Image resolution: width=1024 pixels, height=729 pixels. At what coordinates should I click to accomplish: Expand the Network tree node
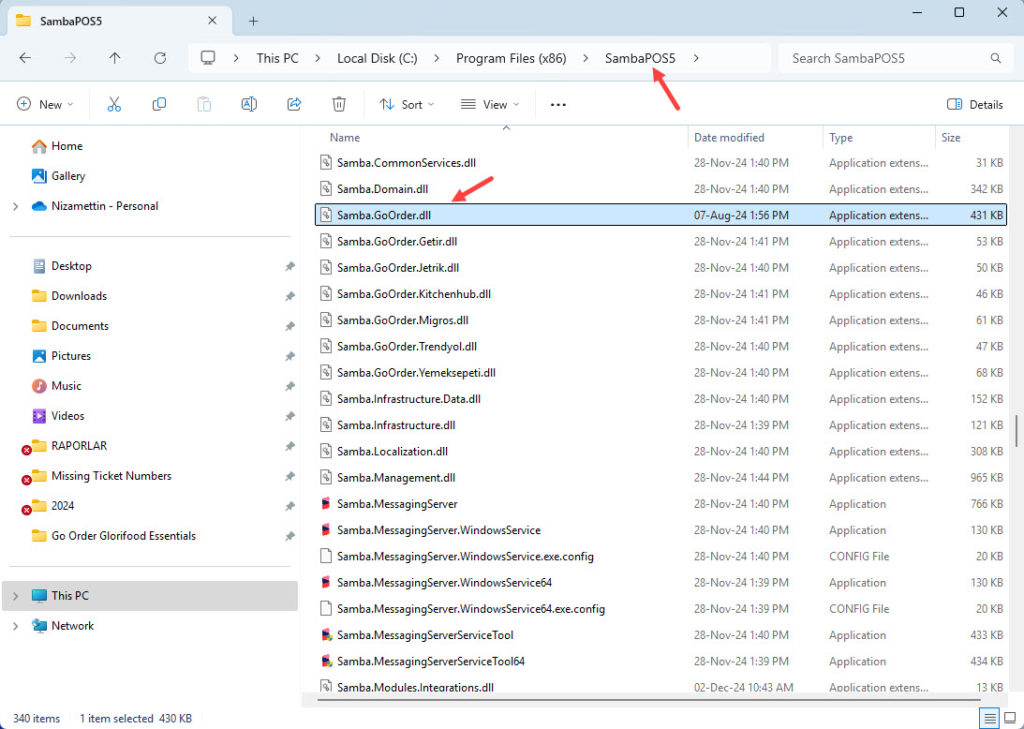point(15,626)
